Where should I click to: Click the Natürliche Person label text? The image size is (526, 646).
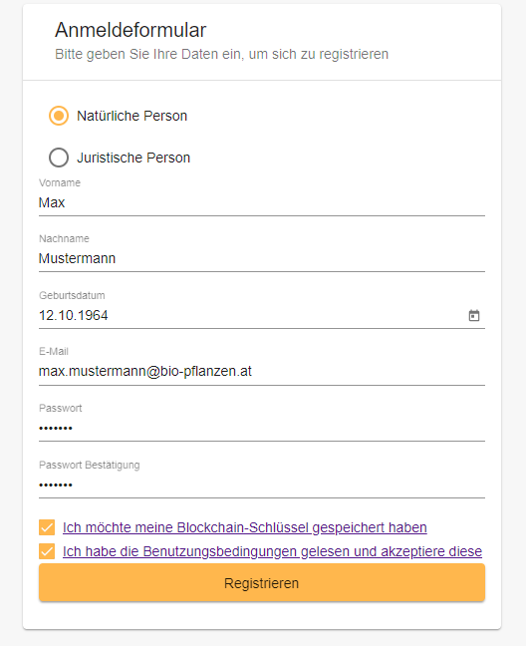[132, 116]
